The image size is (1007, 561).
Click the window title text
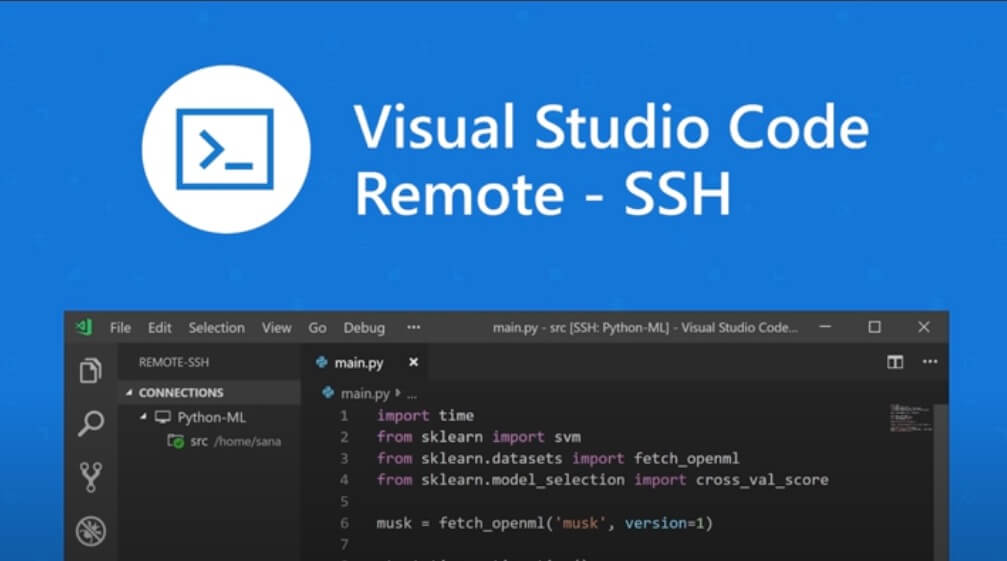pyautogui.click(x=645, y=327)
